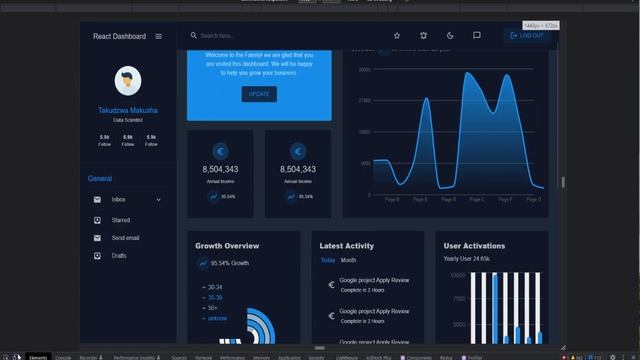Toggle the sidebar hamburger menu icon
This screenshot has height=360, width=640.
[158, 36]
